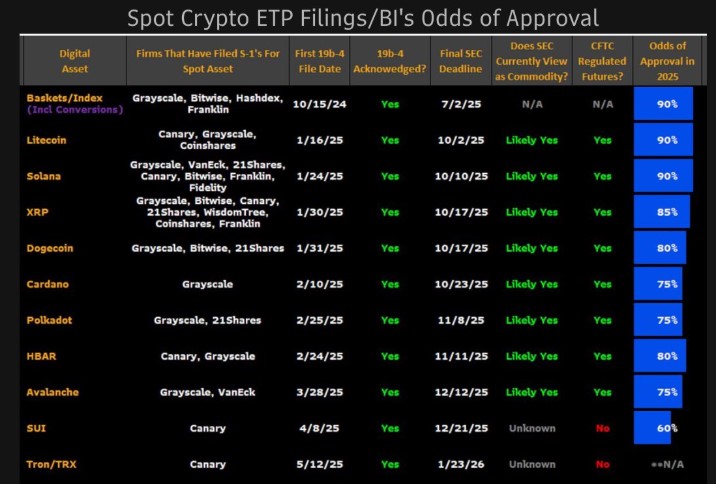Click the 60% approval odds bar for SUI
Image resolution: width=716 pixels, height=484 pixels.
point(652,427)
